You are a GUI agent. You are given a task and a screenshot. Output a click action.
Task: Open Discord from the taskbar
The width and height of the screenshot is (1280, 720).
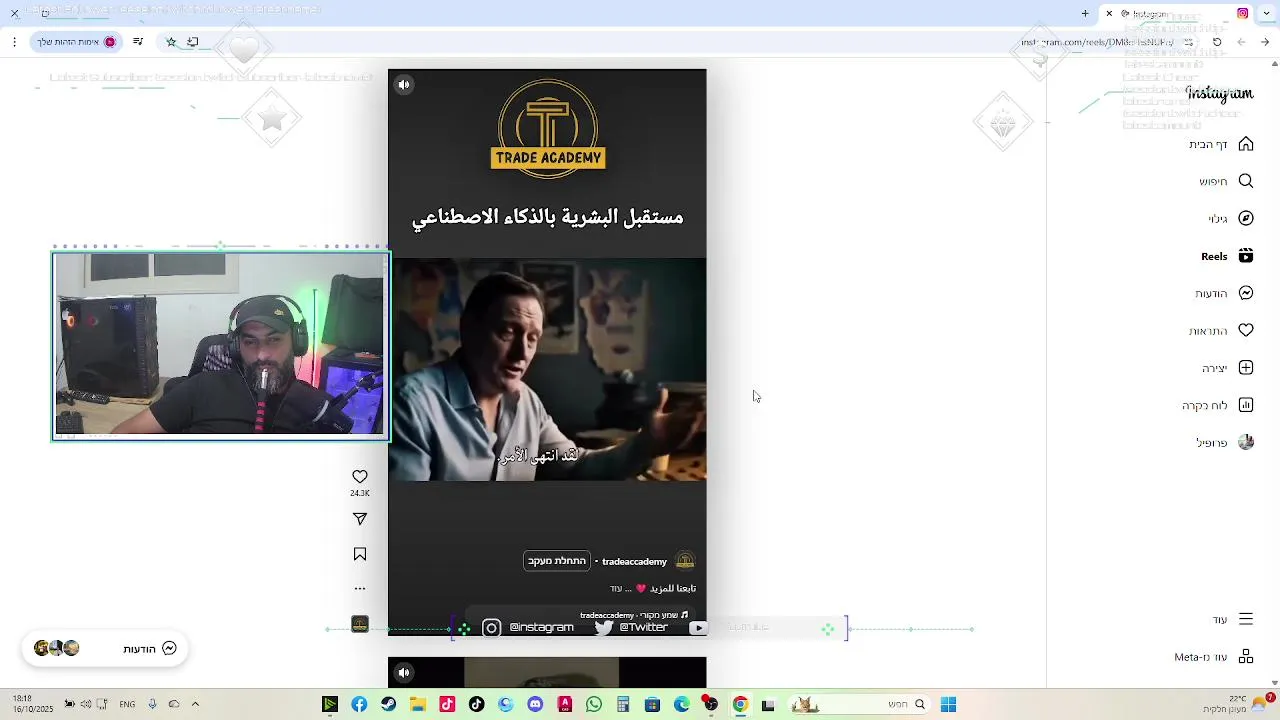pyautogui.click(x=535, y=705)
